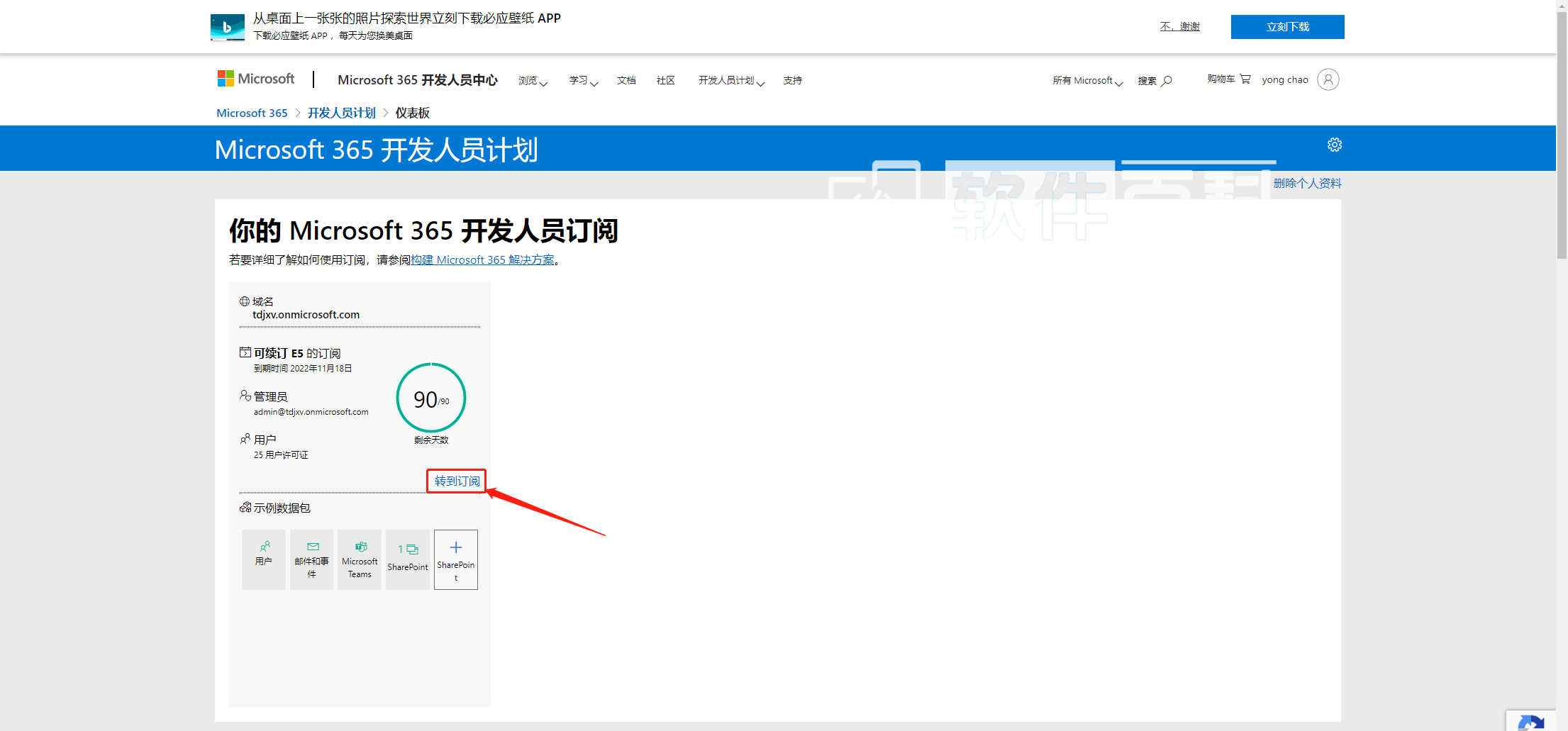This screenshot has height=731, width=1568.
Task: Click the settings gear icon
Action: click(x=1334, y=145)
